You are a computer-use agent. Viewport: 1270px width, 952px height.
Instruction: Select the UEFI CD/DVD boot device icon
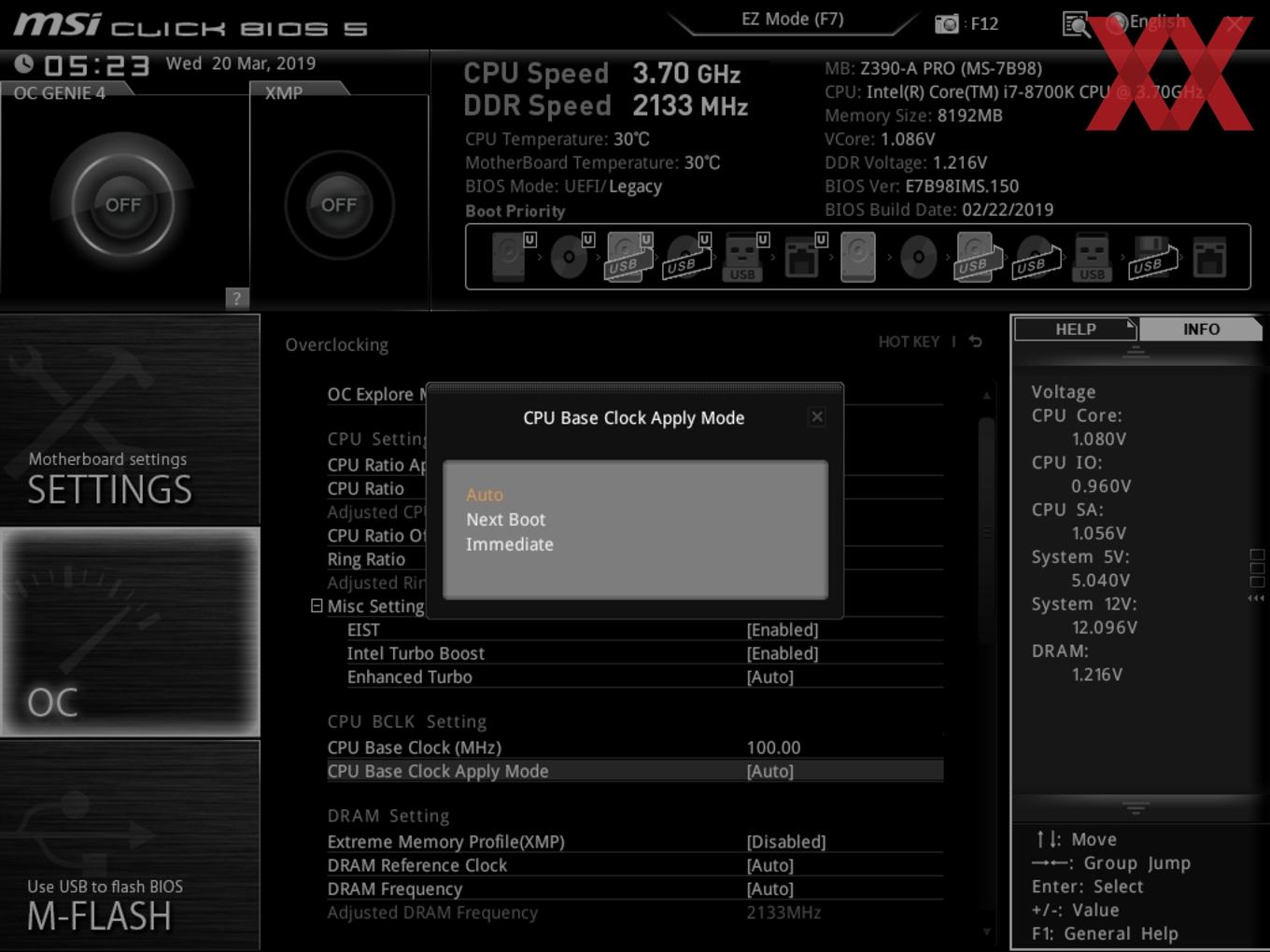pos(571,257)
